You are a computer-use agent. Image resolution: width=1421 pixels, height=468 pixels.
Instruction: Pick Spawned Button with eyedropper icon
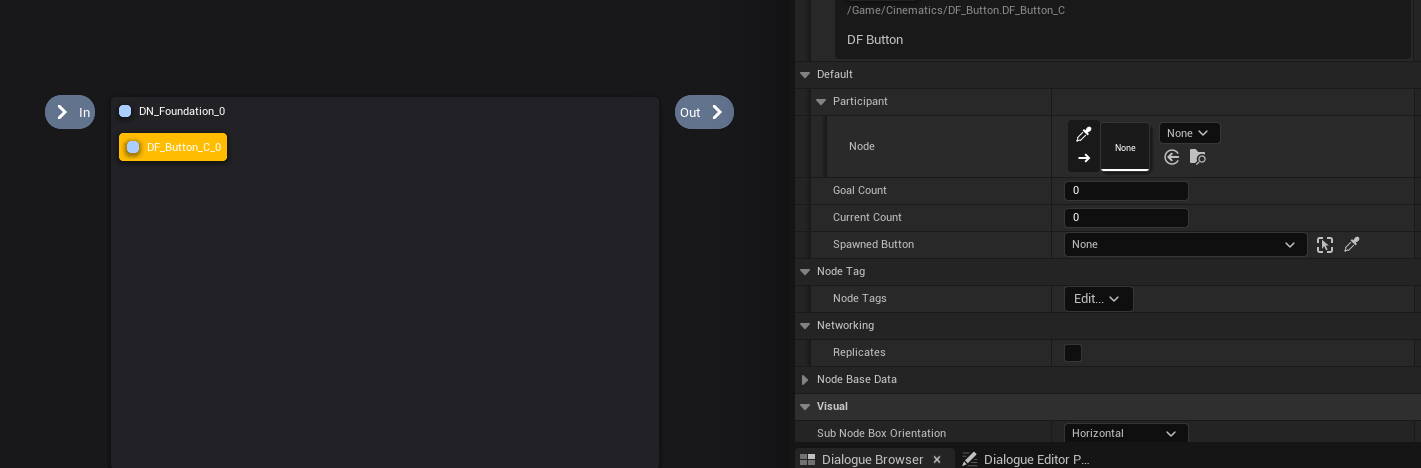coord(1352,245)
